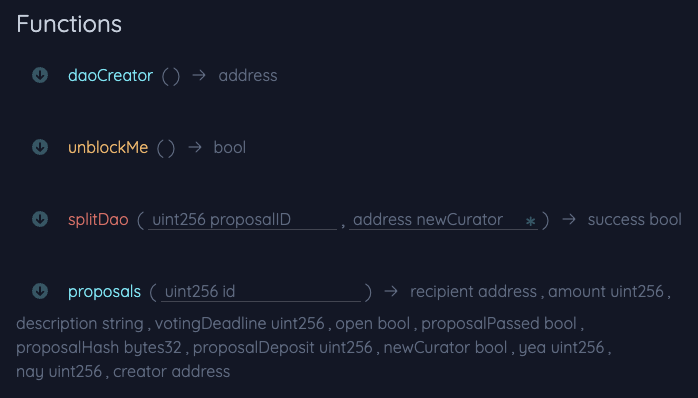Click the bool return type of unblockMe
This screenshot has height=398, width=698.
[230, 147]
